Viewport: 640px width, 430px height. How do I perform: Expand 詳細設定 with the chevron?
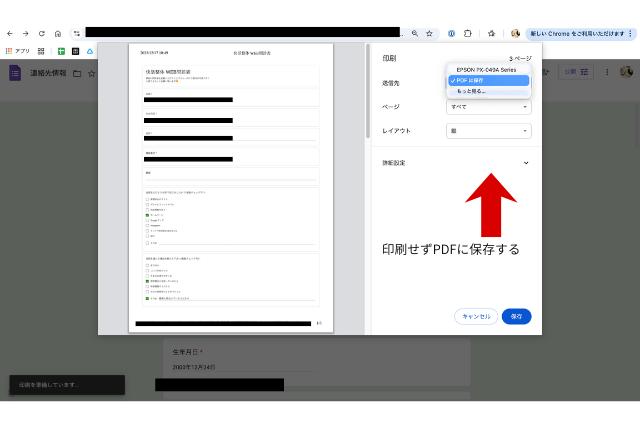pos(526,163)
